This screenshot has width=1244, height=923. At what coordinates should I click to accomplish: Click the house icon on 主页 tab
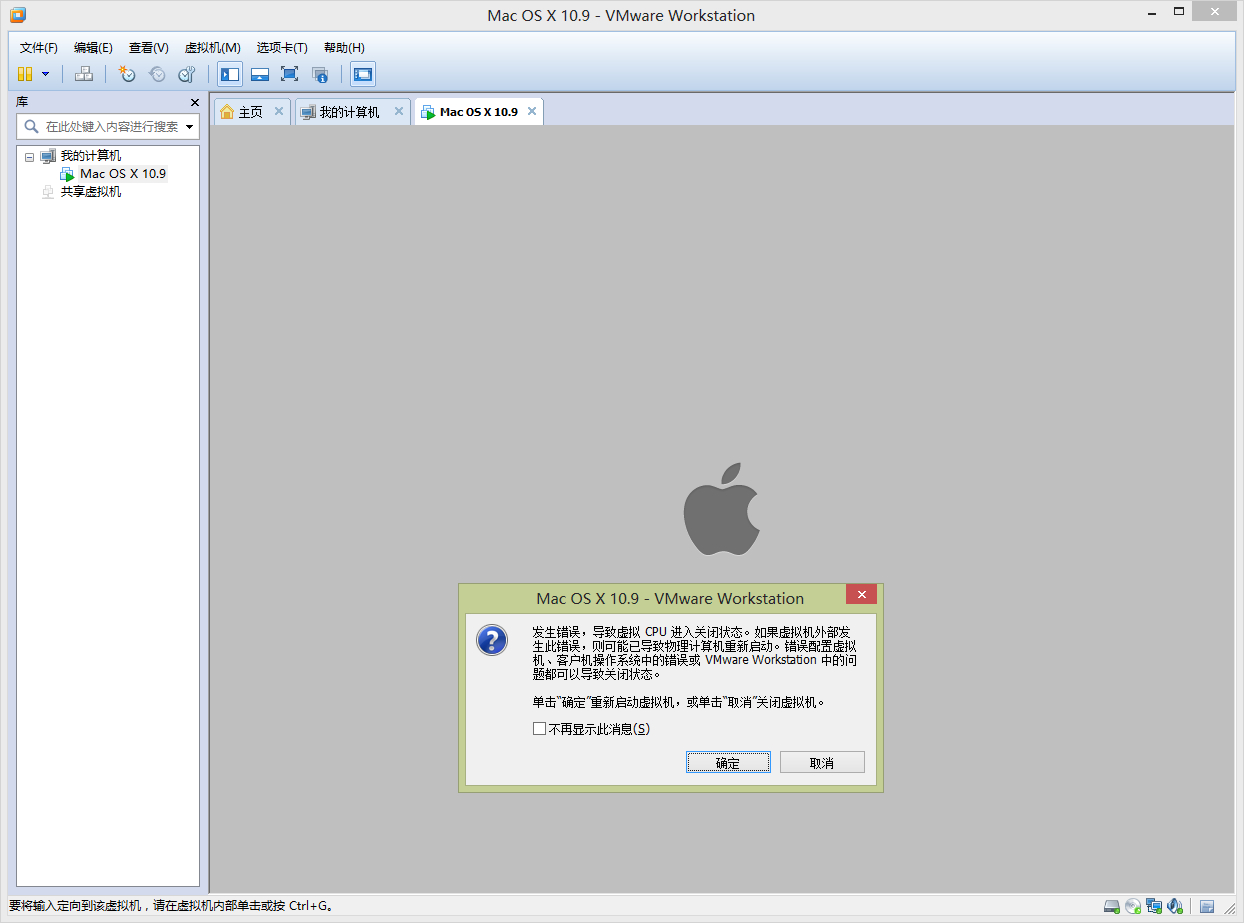click(x=227, y=112)
